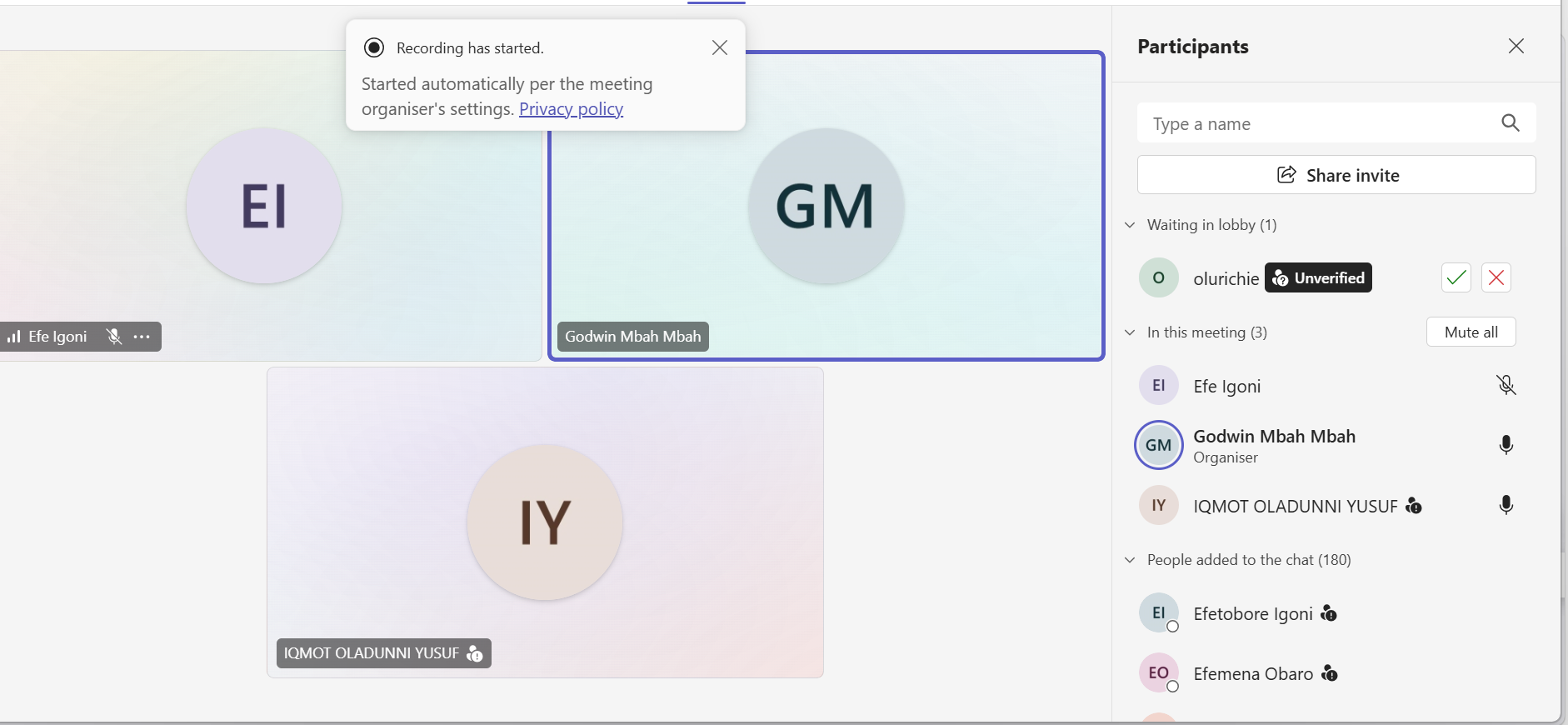Admit olurichie with the green checkmark
Viewport: 1568px width, 725px height.
pyautogui.click(x=1456, y=277)
